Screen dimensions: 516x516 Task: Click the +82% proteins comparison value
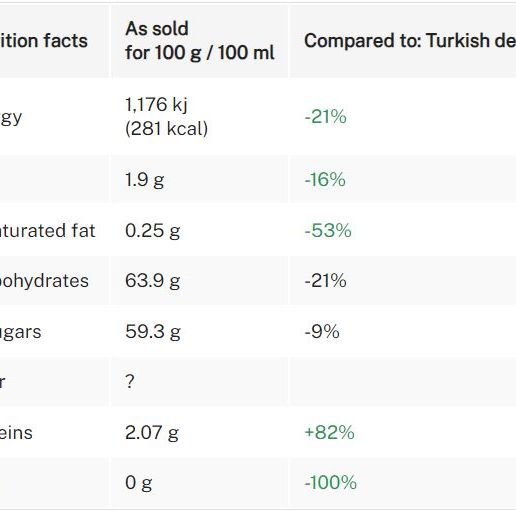[x=329, y=432]
